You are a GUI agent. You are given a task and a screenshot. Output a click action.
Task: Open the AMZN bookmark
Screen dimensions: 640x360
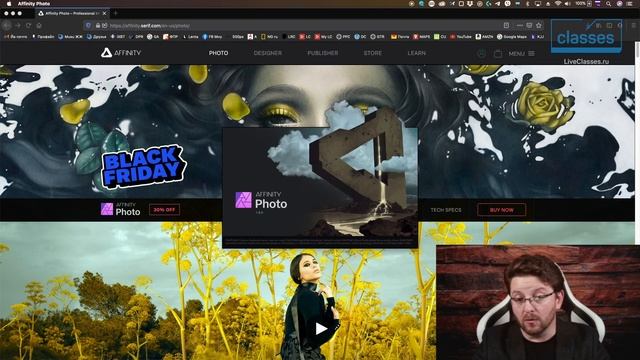pos(484,37)
